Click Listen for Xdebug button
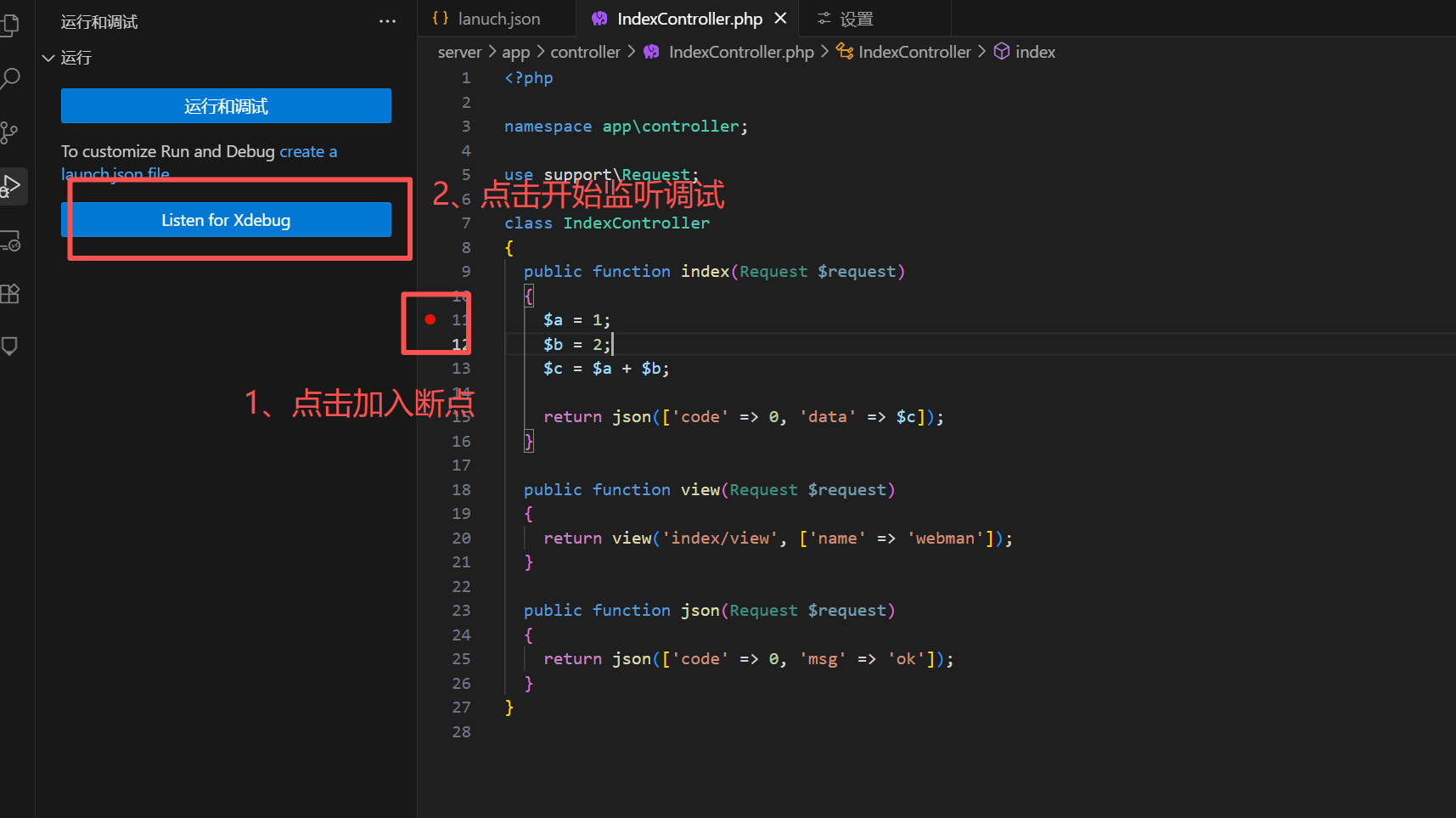The image size is (1456, 818). click(x=226, y=220)
